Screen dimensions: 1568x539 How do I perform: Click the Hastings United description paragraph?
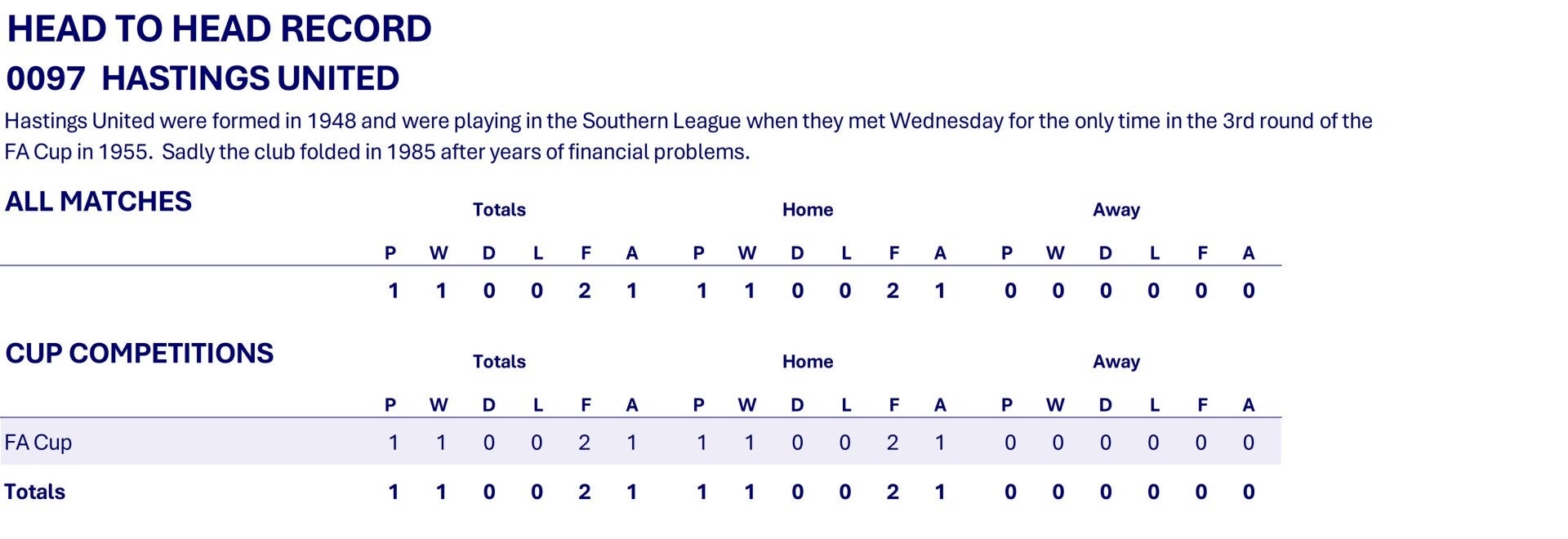point(688,136)
